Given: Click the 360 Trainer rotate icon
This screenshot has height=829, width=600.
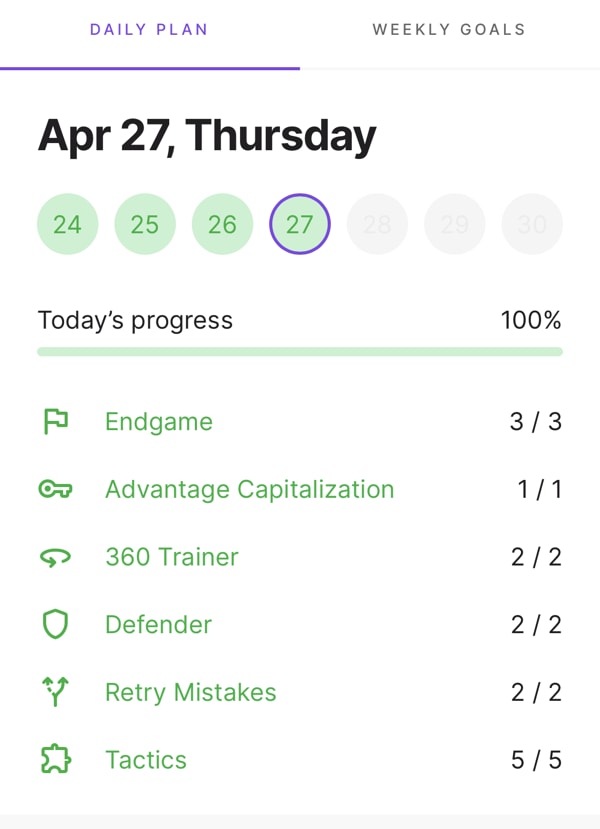Looking at the screenshot, I should [x=56, y=558].
